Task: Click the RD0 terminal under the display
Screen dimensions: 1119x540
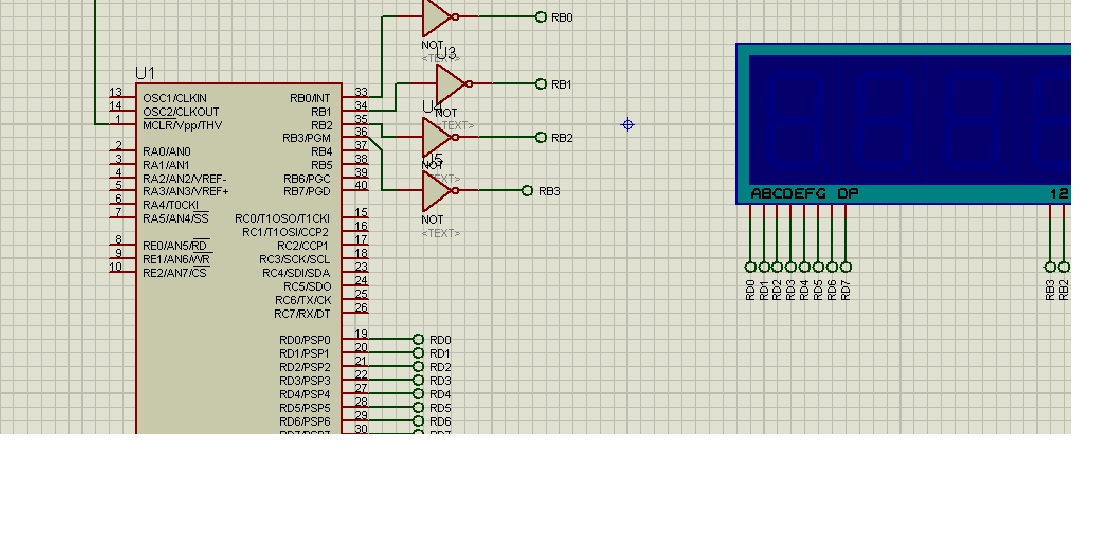Action: [750, 267]
